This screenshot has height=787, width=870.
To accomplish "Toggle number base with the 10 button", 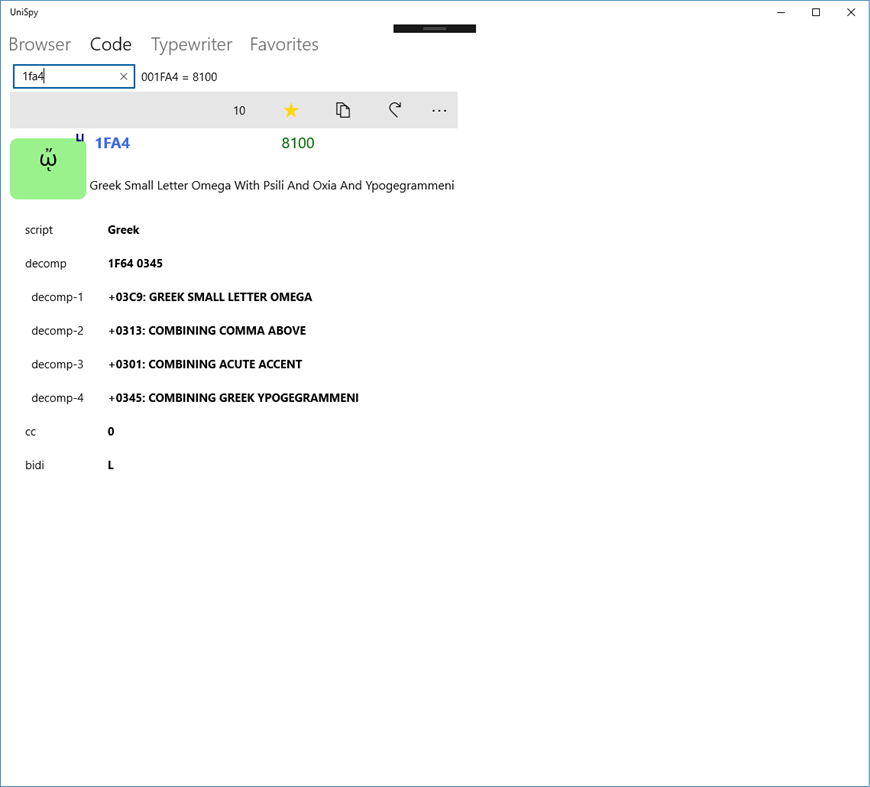I will click(239, 110).
